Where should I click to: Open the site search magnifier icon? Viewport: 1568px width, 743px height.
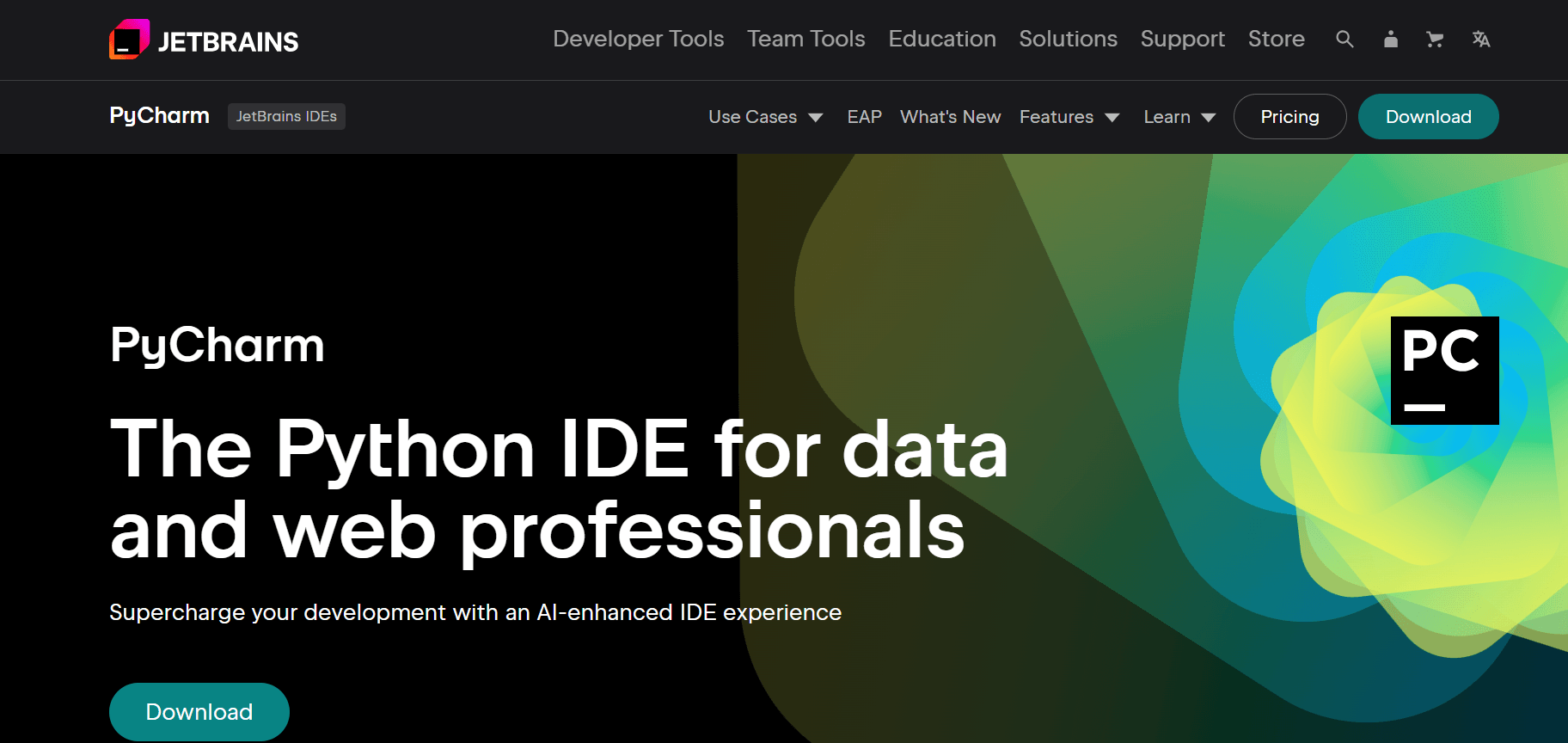coord(1344,39)
